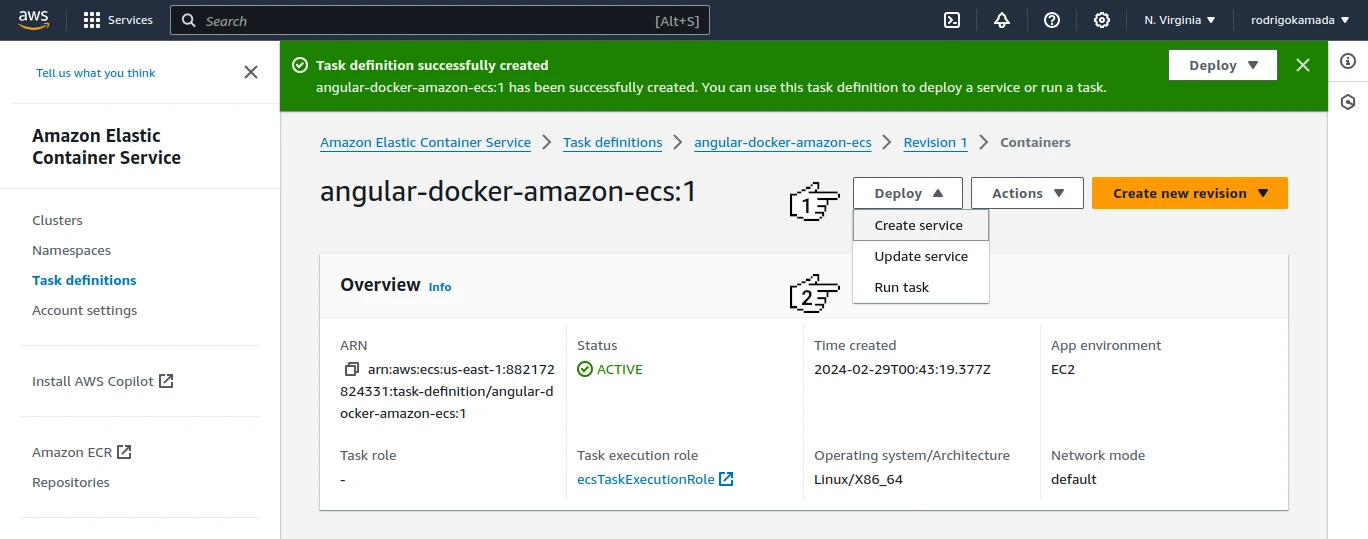Select Create service from the Deploy menu
The height and width of the screenshot is (539, 1368).
point(921,225)
